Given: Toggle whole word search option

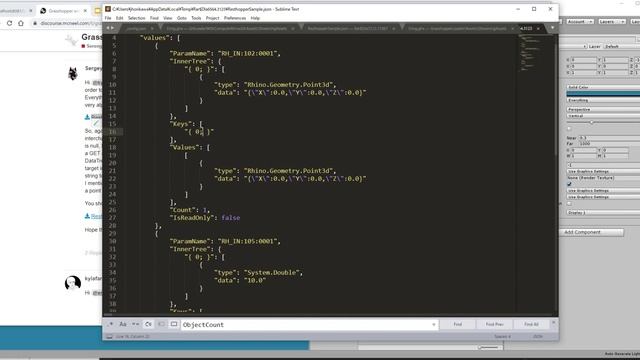Looking at the screenshot, I should [136, 324].
